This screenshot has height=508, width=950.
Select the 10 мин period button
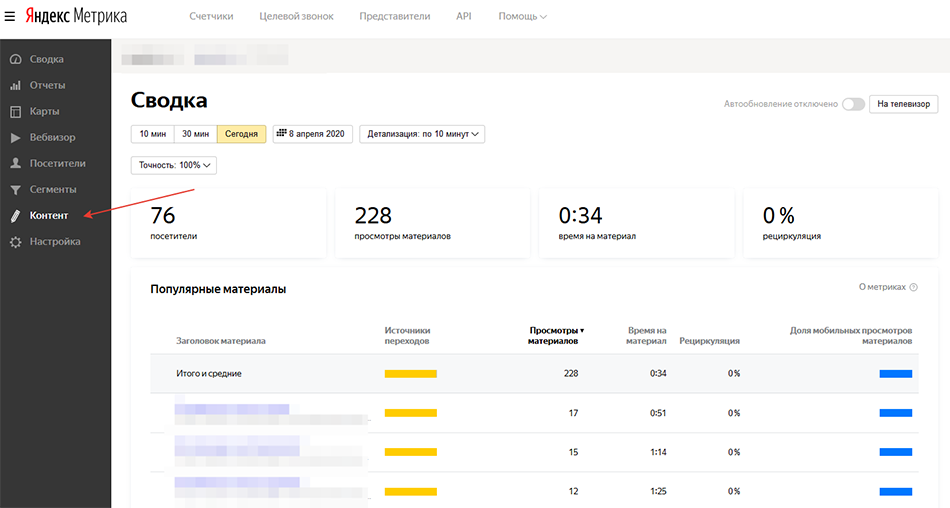tap(153, 134)
